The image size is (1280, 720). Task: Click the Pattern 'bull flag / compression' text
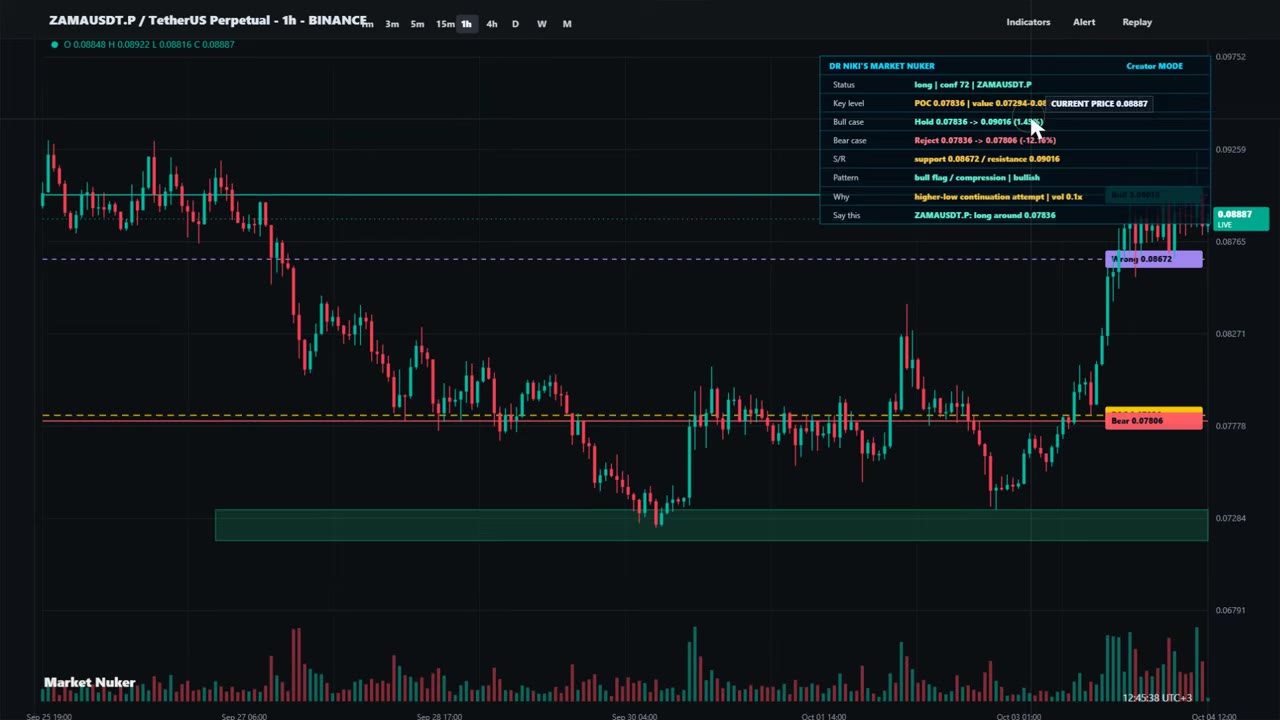(x=977, y=178)
